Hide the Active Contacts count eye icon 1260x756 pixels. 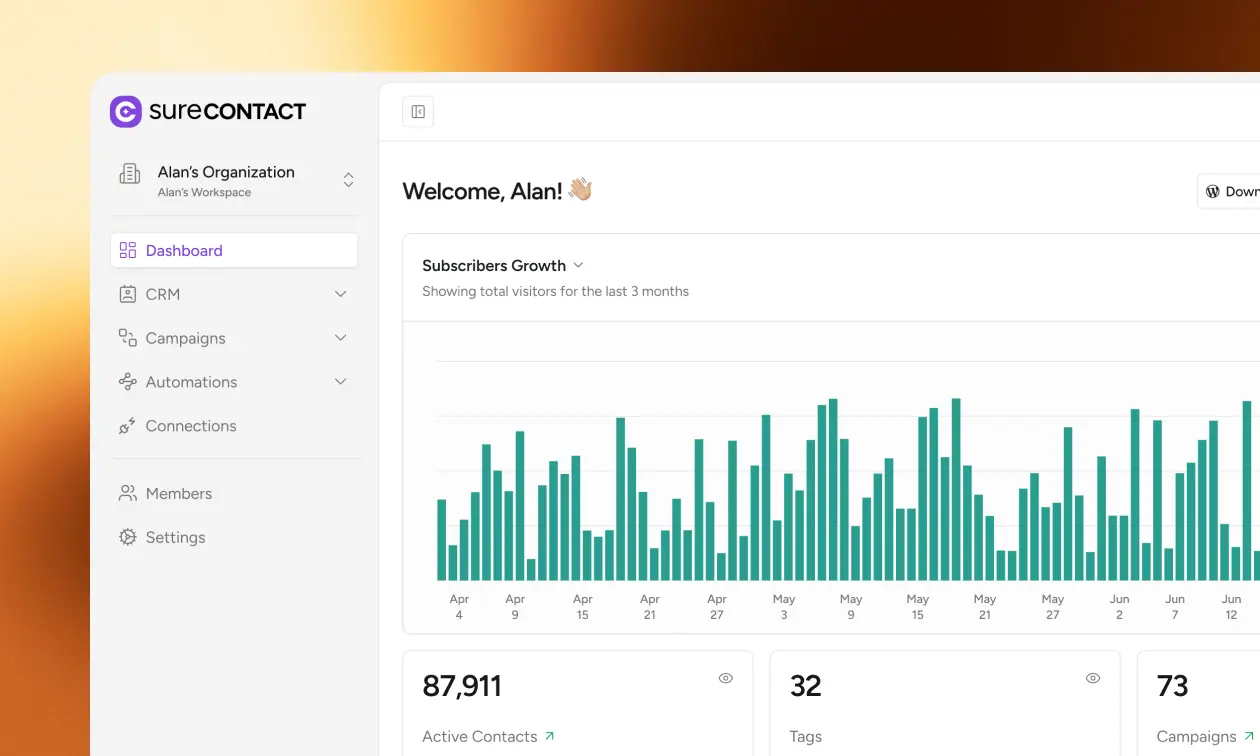coord(726,678)
